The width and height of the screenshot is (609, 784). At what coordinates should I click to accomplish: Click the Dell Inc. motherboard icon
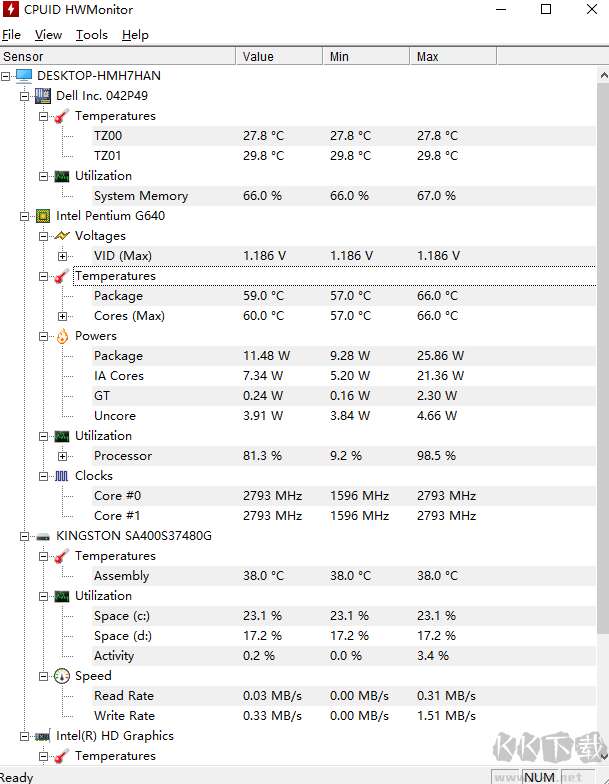pyautogui.click(x=43, y=96)
